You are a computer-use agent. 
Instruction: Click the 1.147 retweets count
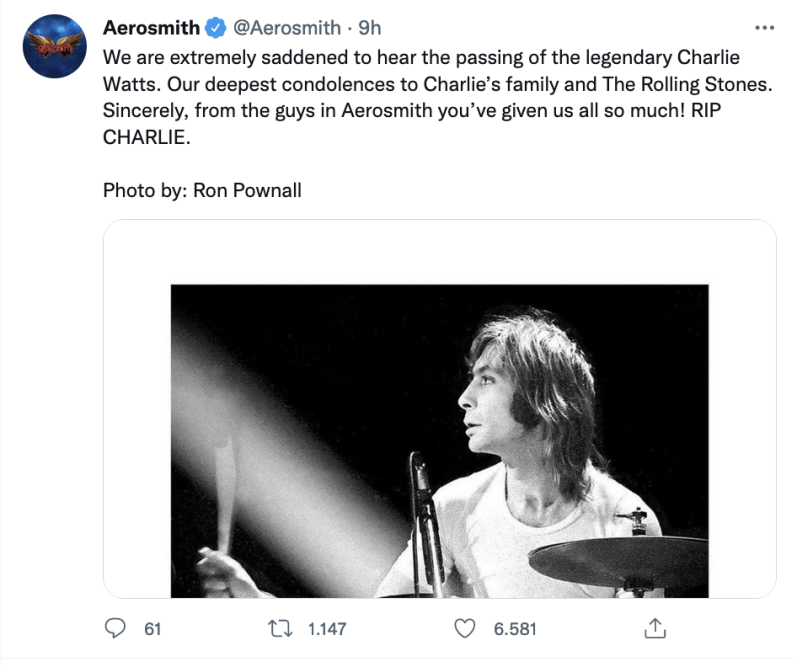point(326,629)
